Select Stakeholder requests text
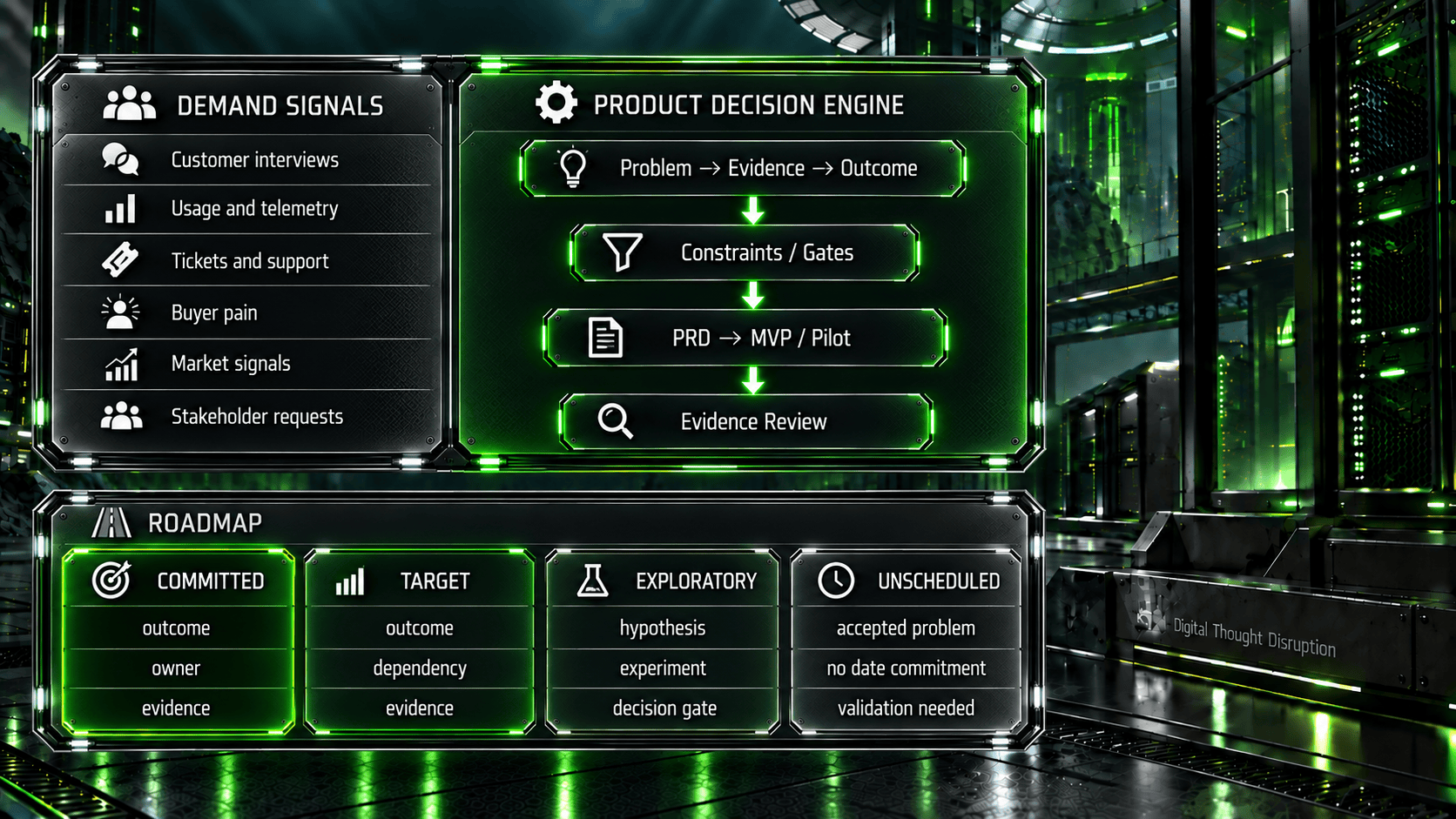This screenshot has height=819, width=1456. [257, 417]
